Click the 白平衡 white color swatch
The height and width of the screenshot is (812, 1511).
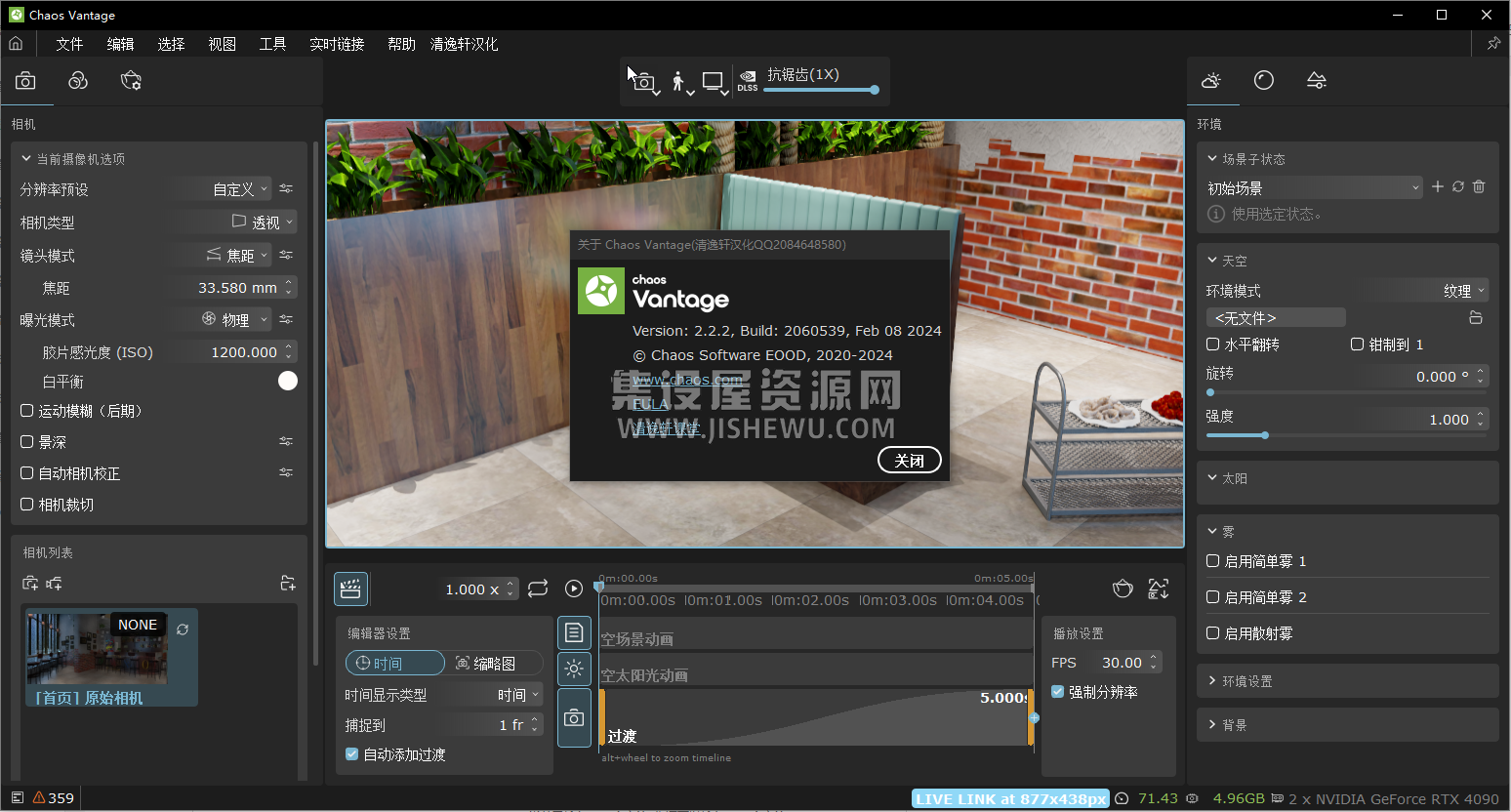click(x=288, y=381)
